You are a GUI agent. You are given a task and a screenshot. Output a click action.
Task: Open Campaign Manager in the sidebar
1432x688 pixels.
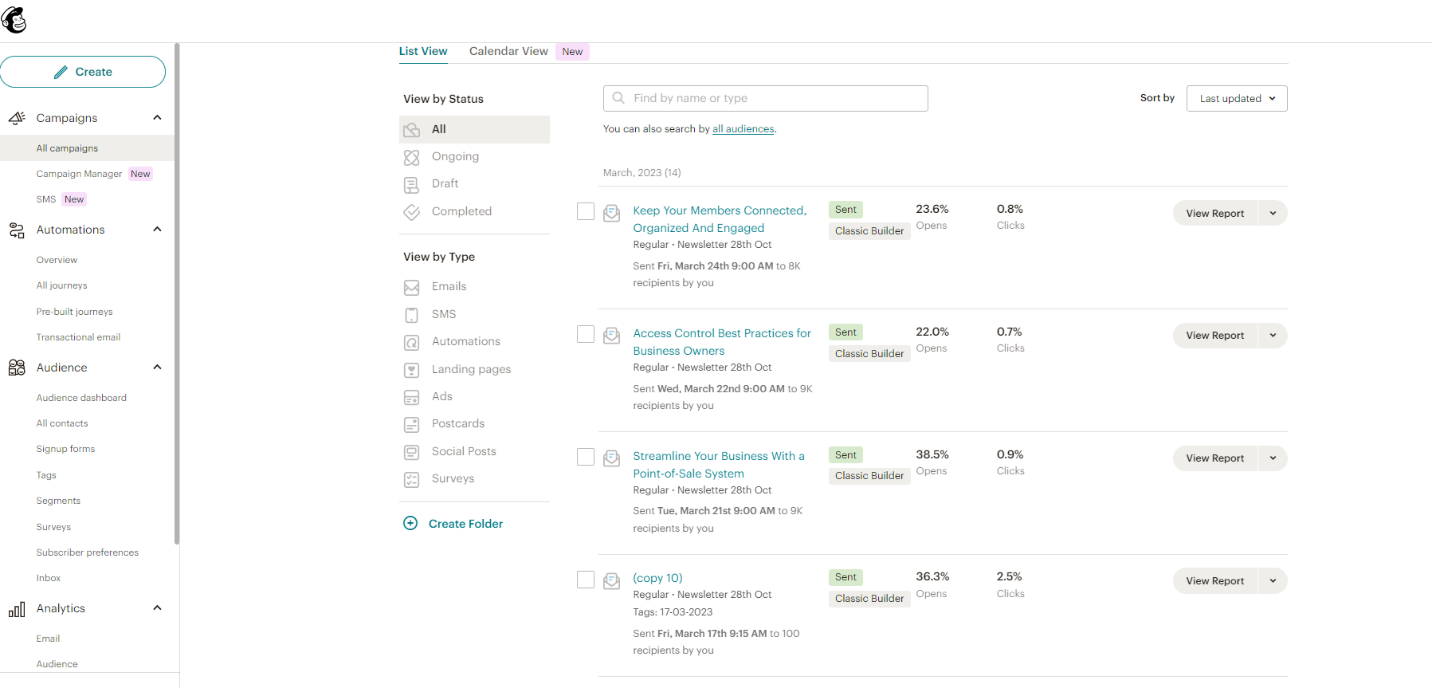(79, 174)
